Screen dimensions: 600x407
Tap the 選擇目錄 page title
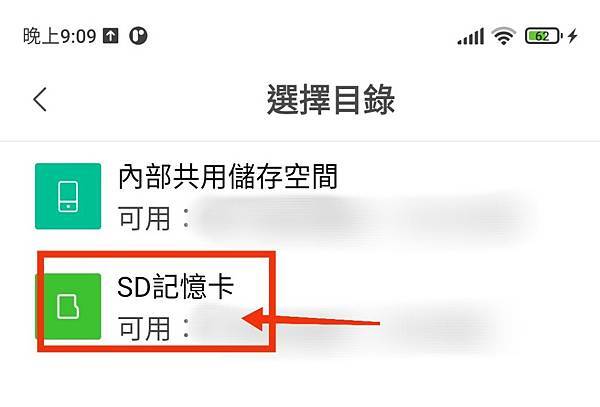331,99
